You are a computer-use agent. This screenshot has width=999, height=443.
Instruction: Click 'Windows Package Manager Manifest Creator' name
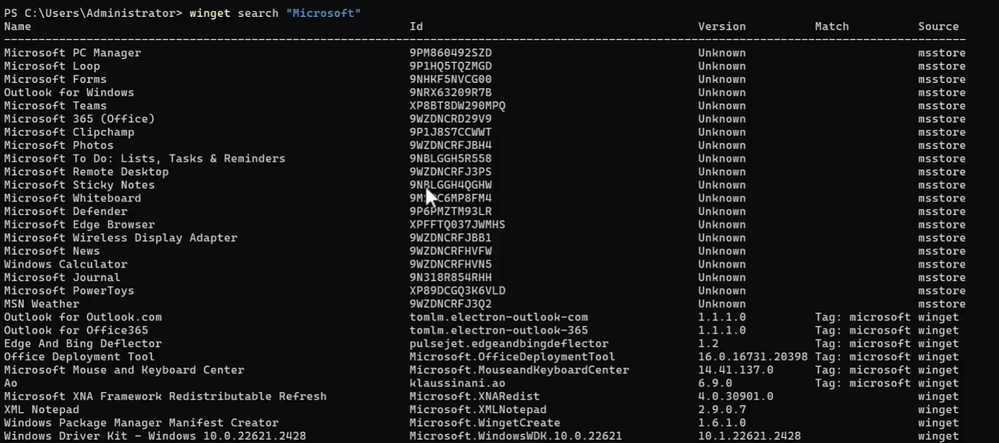coord(141,423)
